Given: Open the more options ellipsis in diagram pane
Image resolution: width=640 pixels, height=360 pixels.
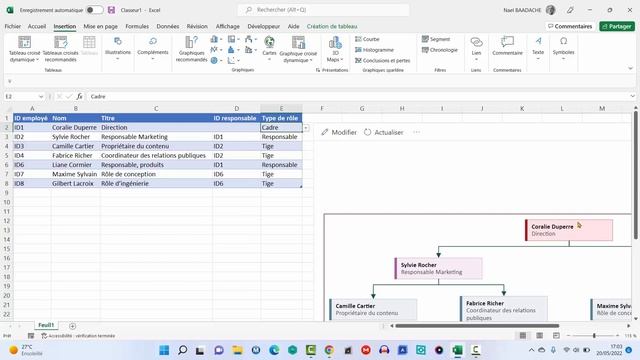Looking at the screenshot, I should coord(416,132).
